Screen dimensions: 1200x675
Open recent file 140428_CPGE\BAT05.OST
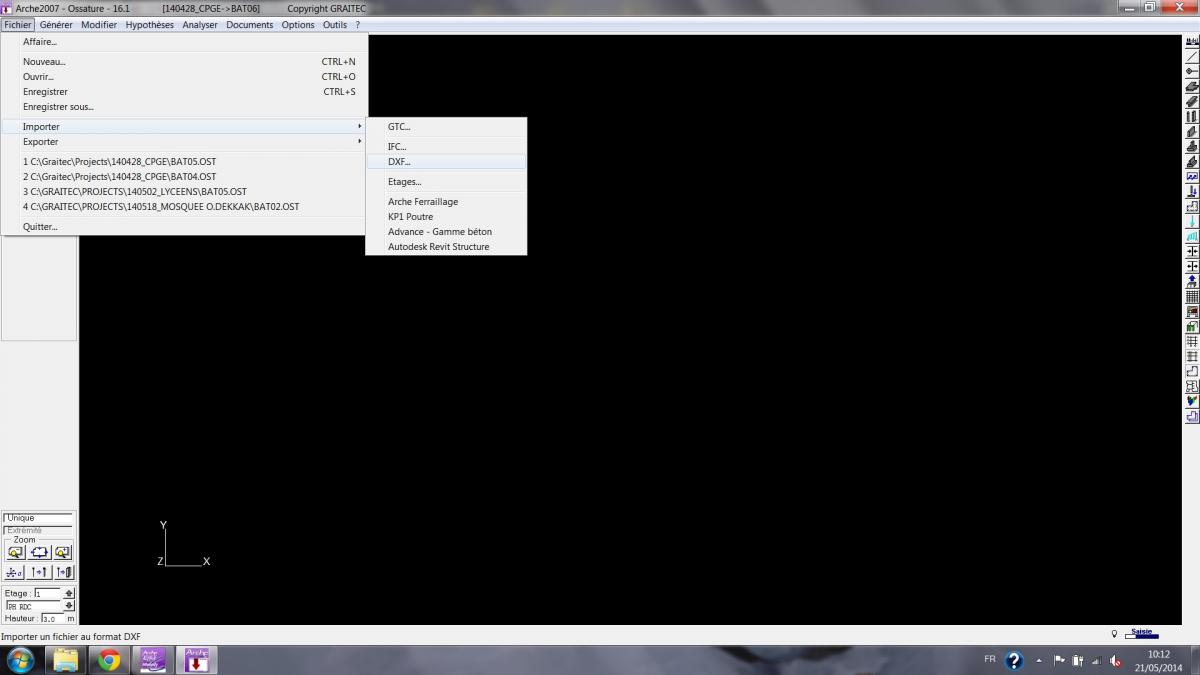coord(185,162)
